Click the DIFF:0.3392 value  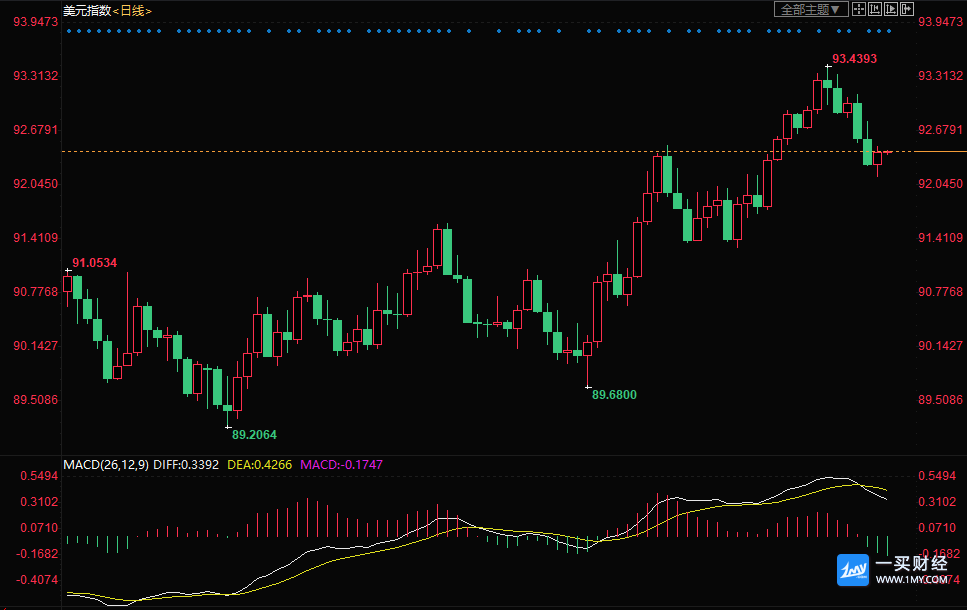click(x=186, y=464)
